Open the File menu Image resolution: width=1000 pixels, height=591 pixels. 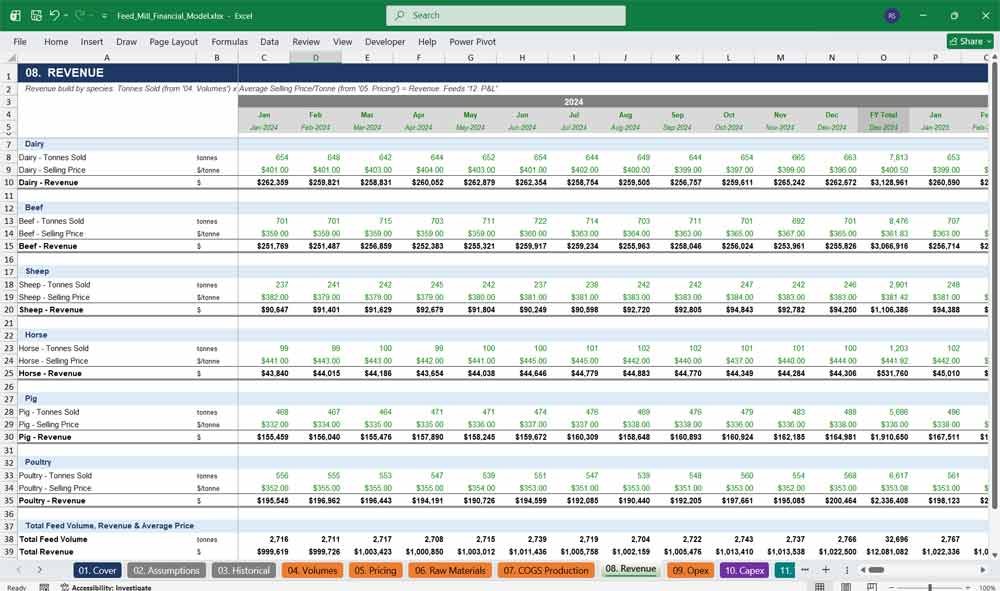click(x=20, y=41)
